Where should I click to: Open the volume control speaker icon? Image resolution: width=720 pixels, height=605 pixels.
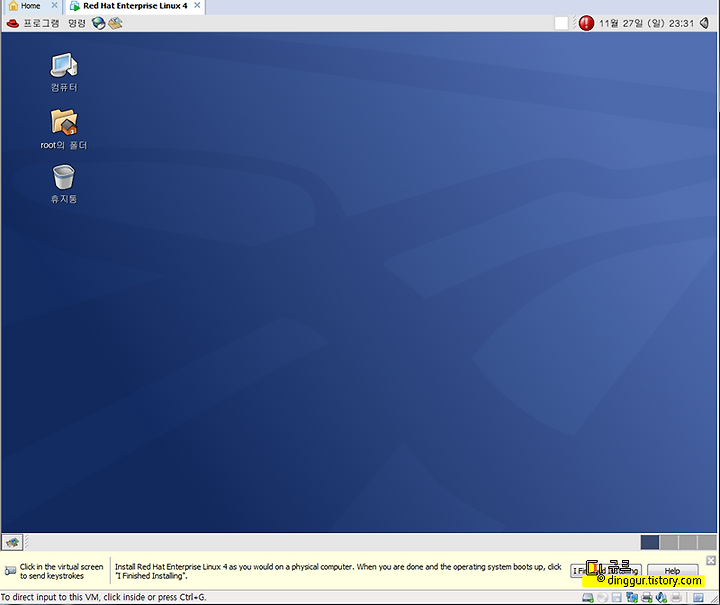coord(704,23)
